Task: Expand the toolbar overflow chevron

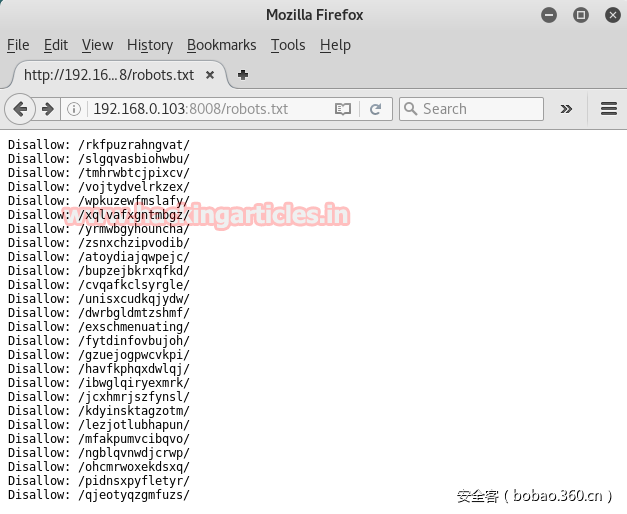Action: coord(566,109)
